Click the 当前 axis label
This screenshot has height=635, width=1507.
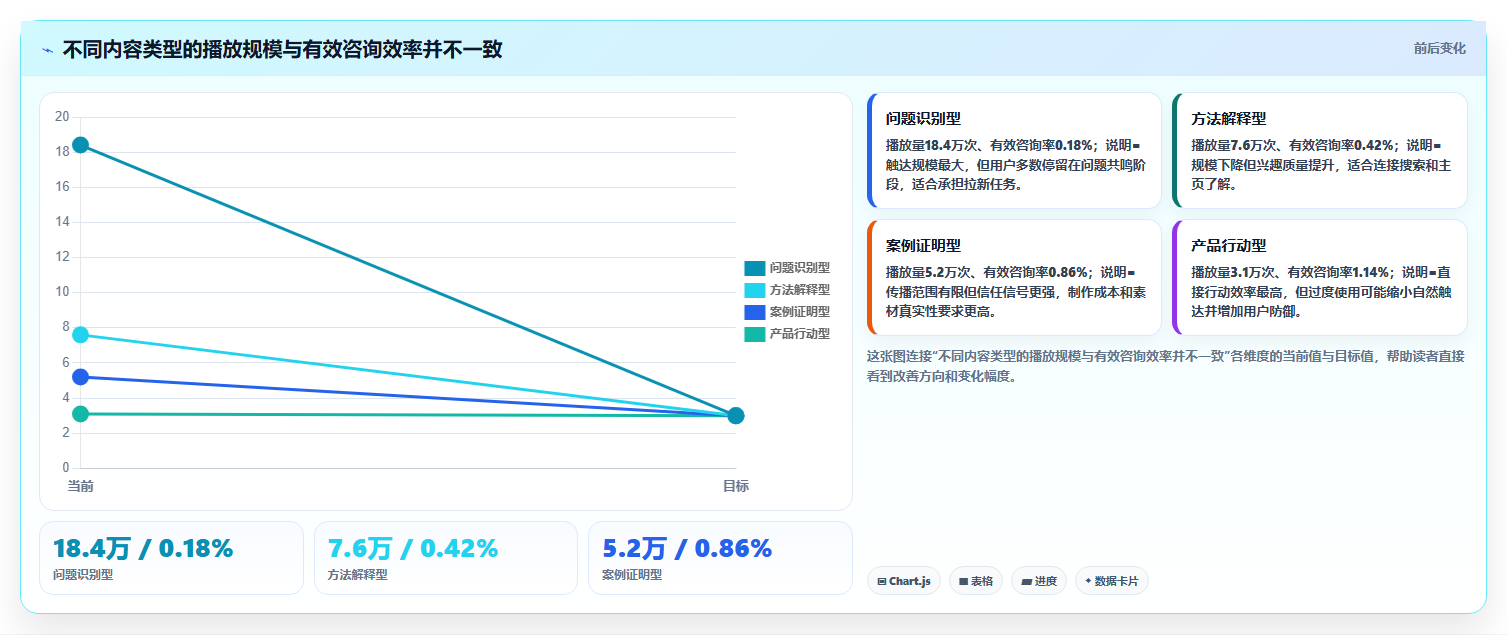pyautogui.click(x=80, y=486)
